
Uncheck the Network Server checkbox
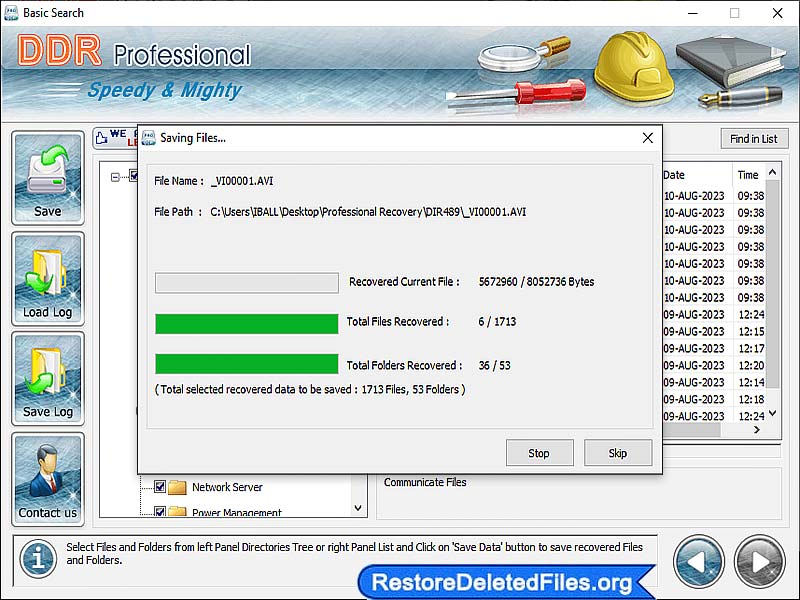160,487
